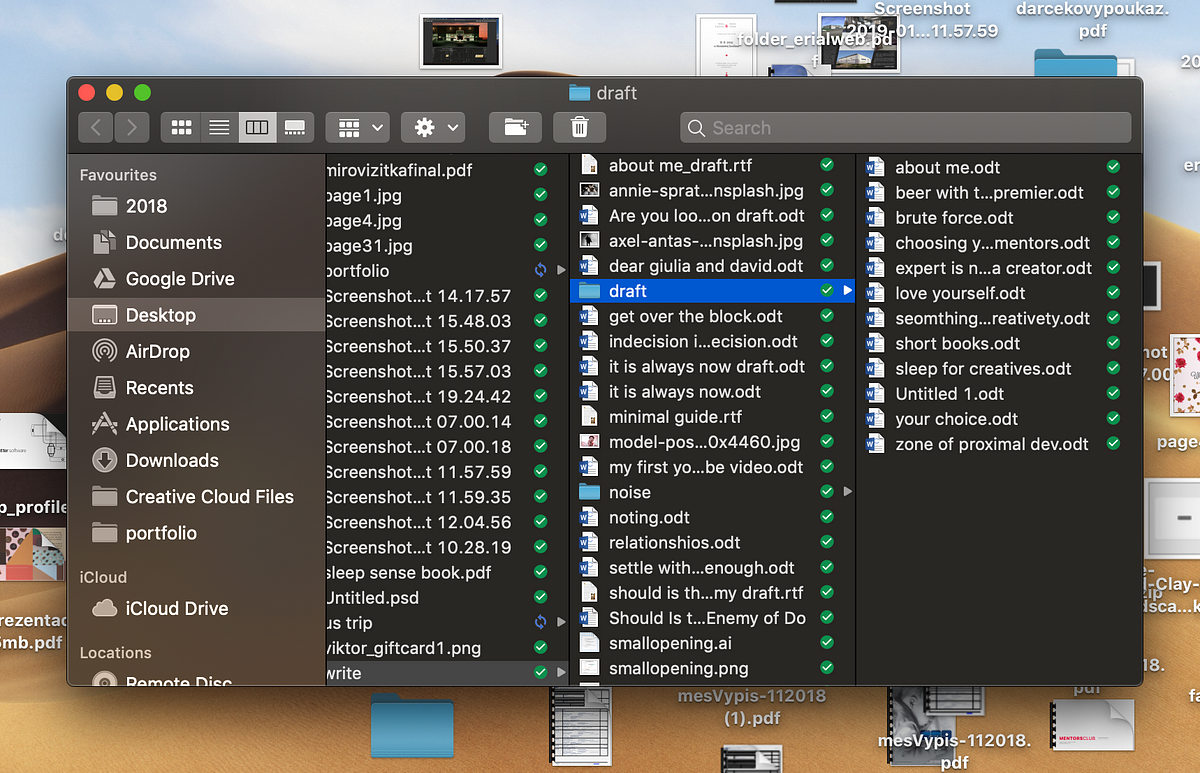Select it is always now draft.odt
Image resolution: width=1200 pixels, height=773 pixels.
(x=713, y=366)
